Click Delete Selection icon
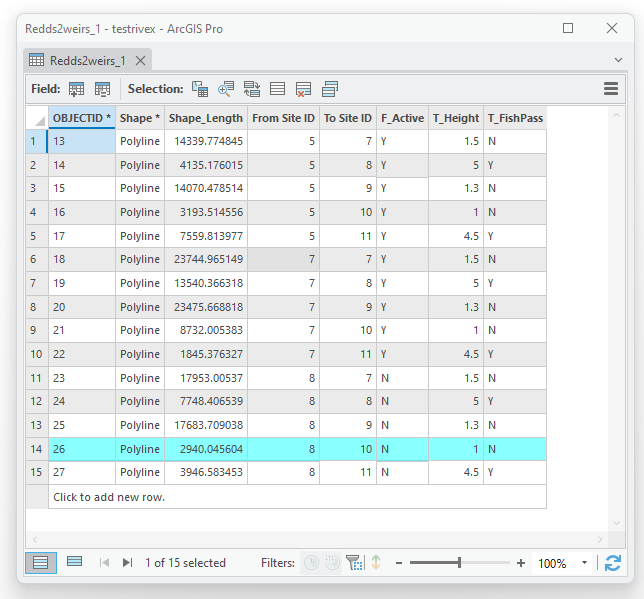 tap(304, 89)
